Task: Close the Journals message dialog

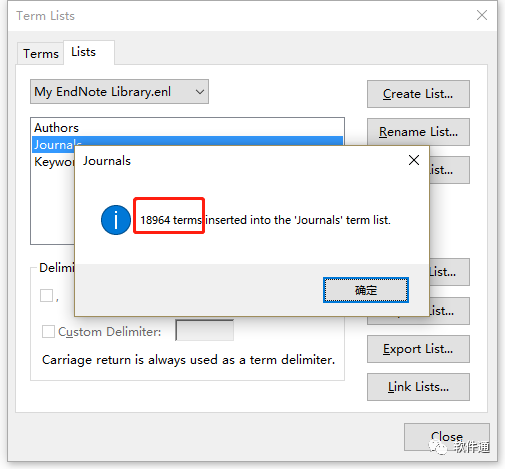Action: pos(414,160)
